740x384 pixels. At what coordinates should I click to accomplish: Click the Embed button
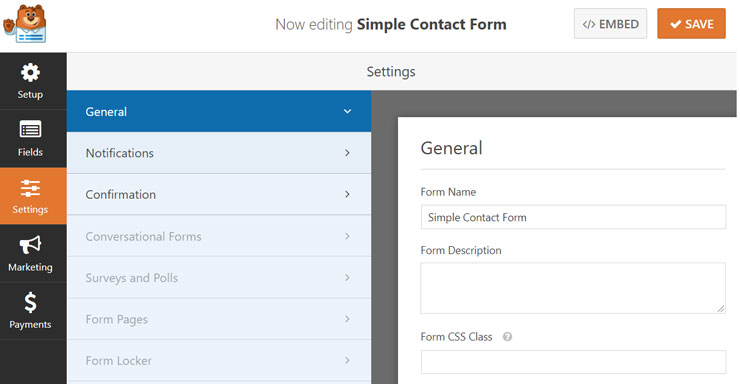610,24
